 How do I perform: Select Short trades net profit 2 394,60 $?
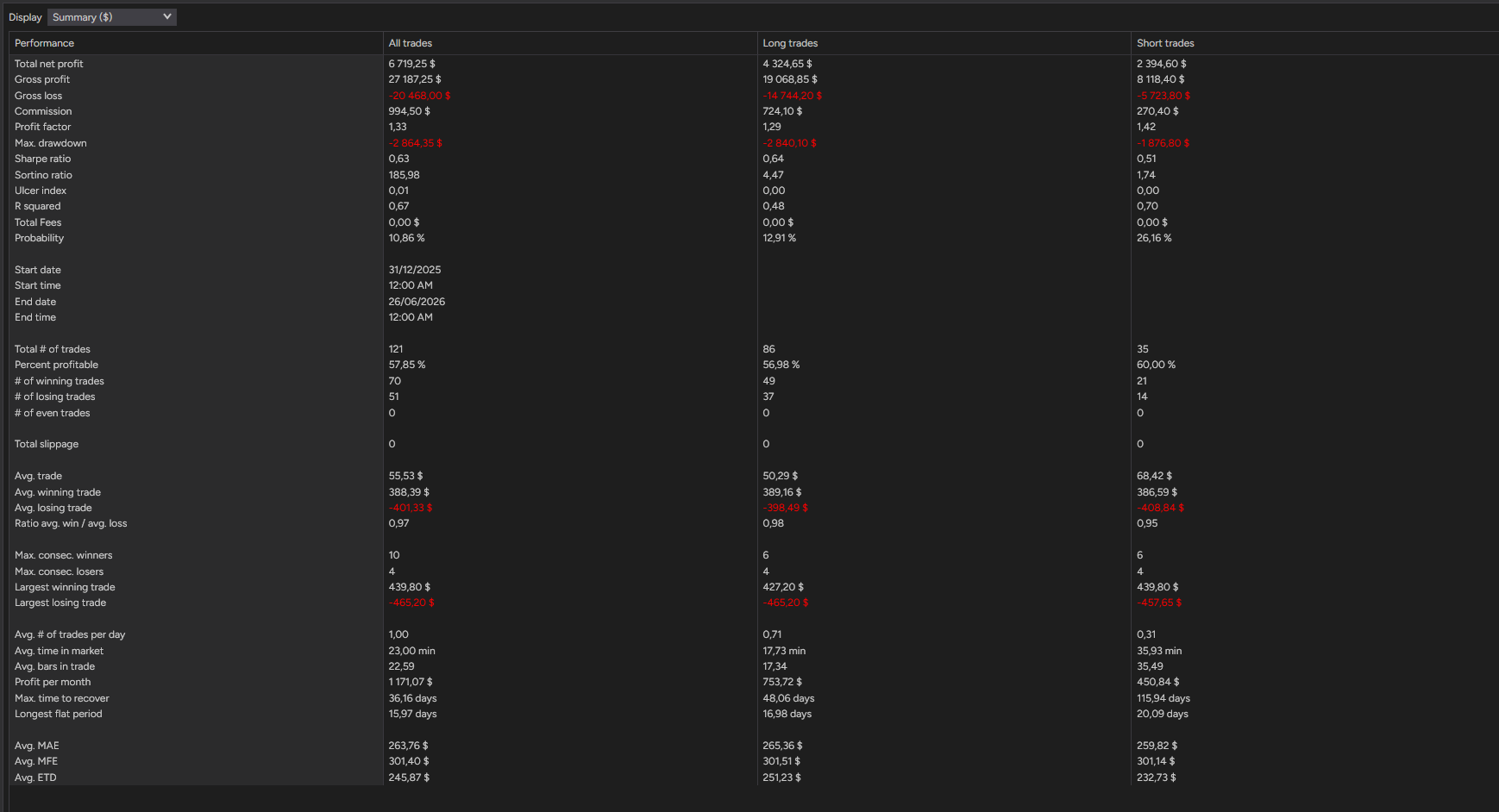point(1162,64)
